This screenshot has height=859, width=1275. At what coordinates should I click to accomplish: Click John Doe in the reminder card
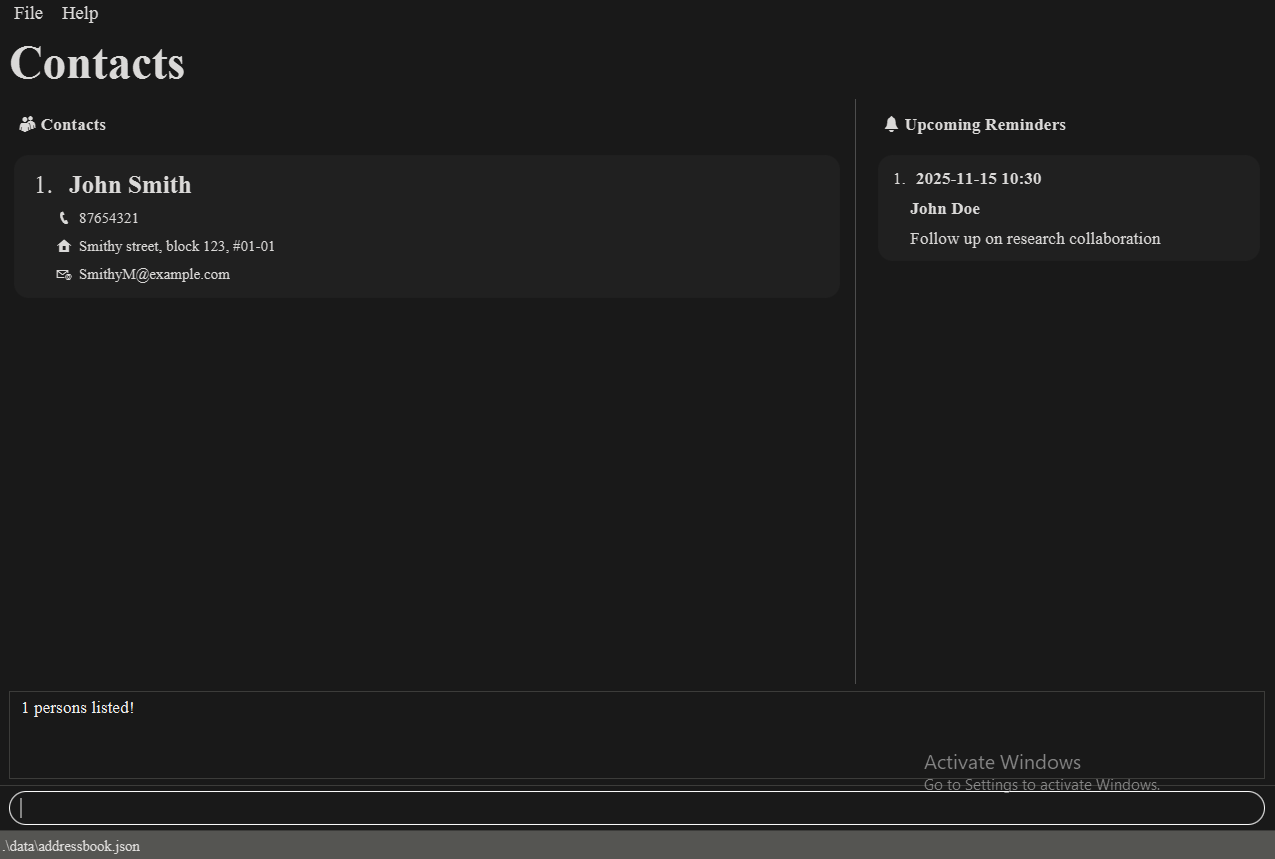pyautogui.click(x=944, y=209)
